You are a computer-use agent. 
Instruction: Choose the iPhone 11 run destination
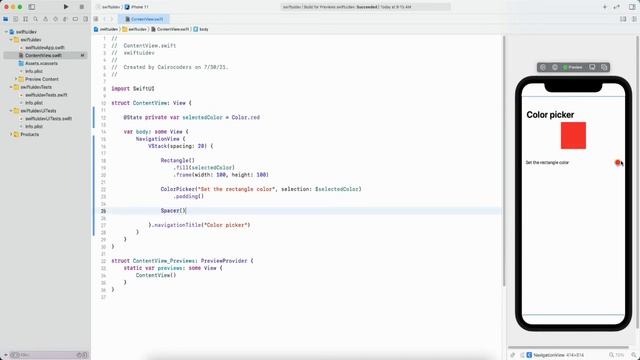[x=137, y=7]
